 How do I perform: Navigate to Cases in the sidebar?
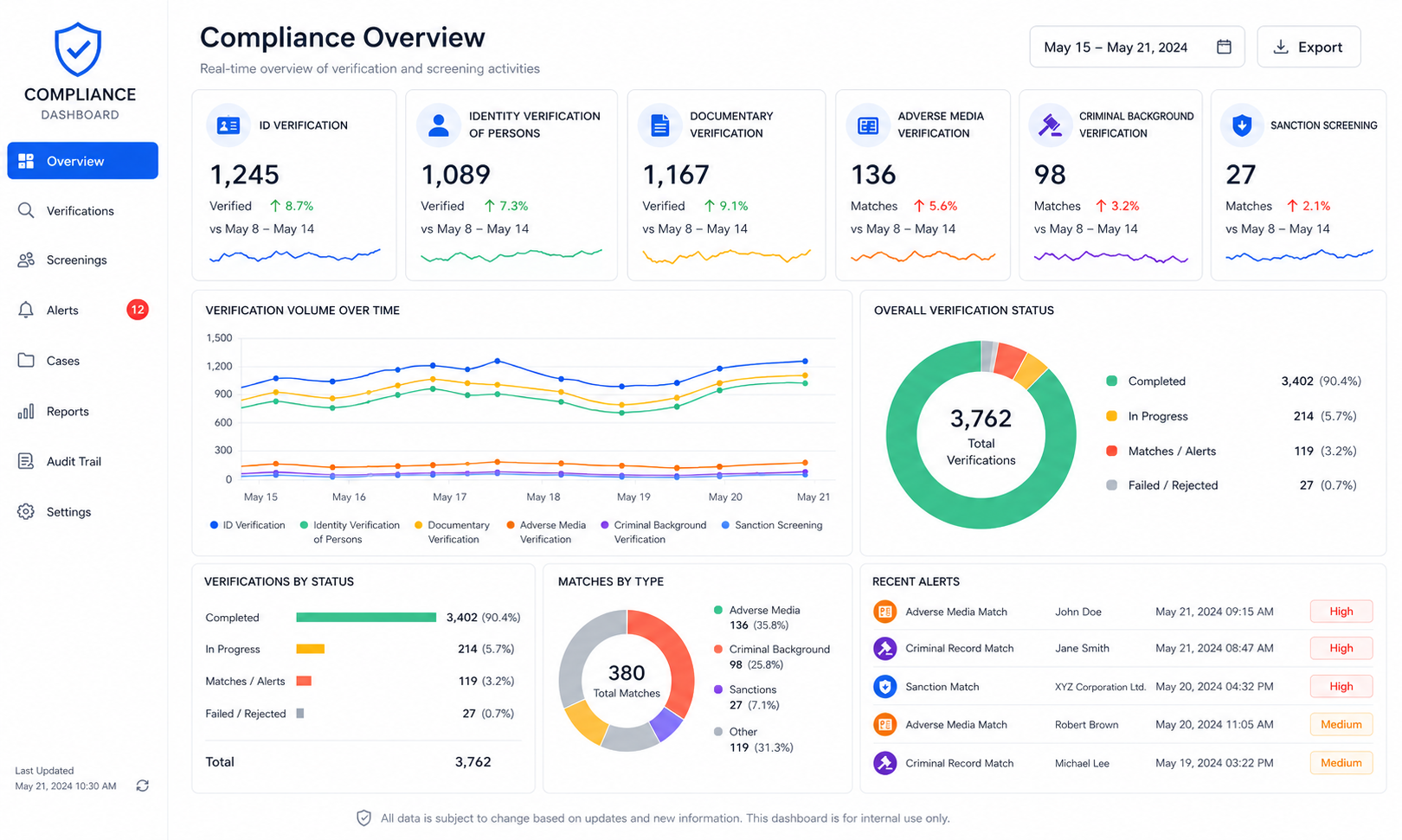click(x=62, y=361)
